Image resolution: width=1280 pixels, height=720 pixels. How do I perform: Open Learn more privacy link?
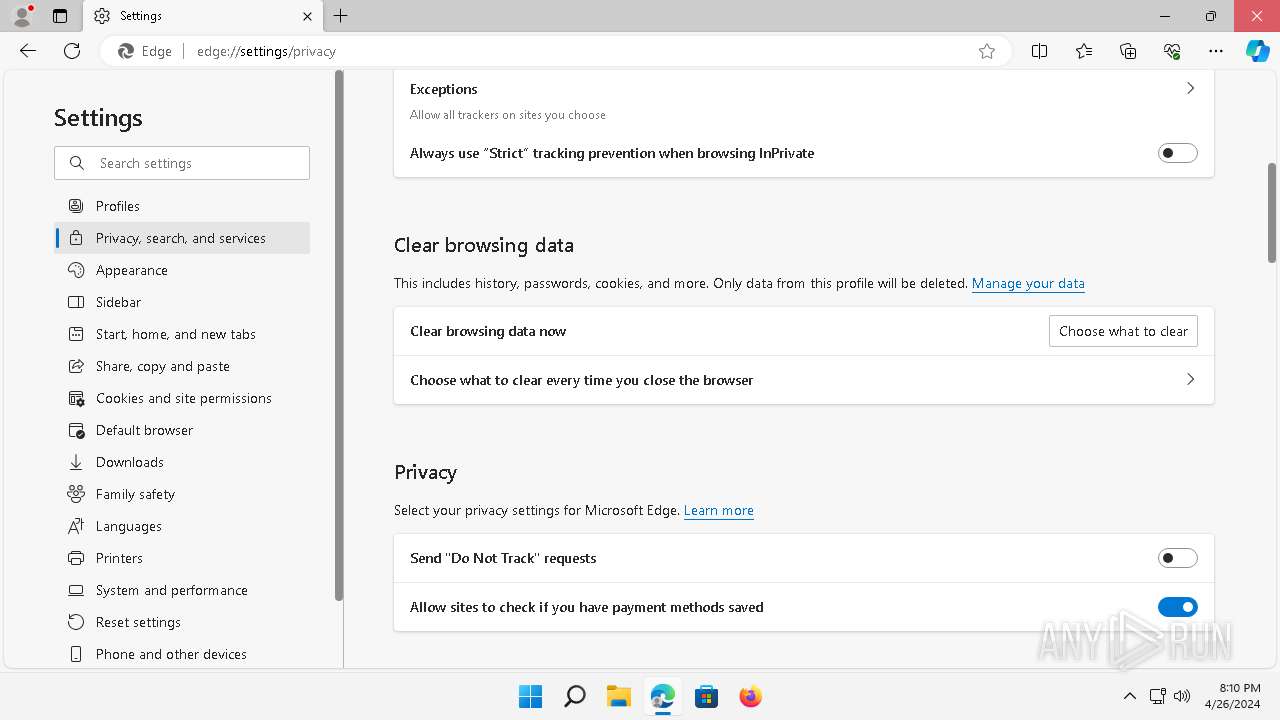[x=719, y=510]
